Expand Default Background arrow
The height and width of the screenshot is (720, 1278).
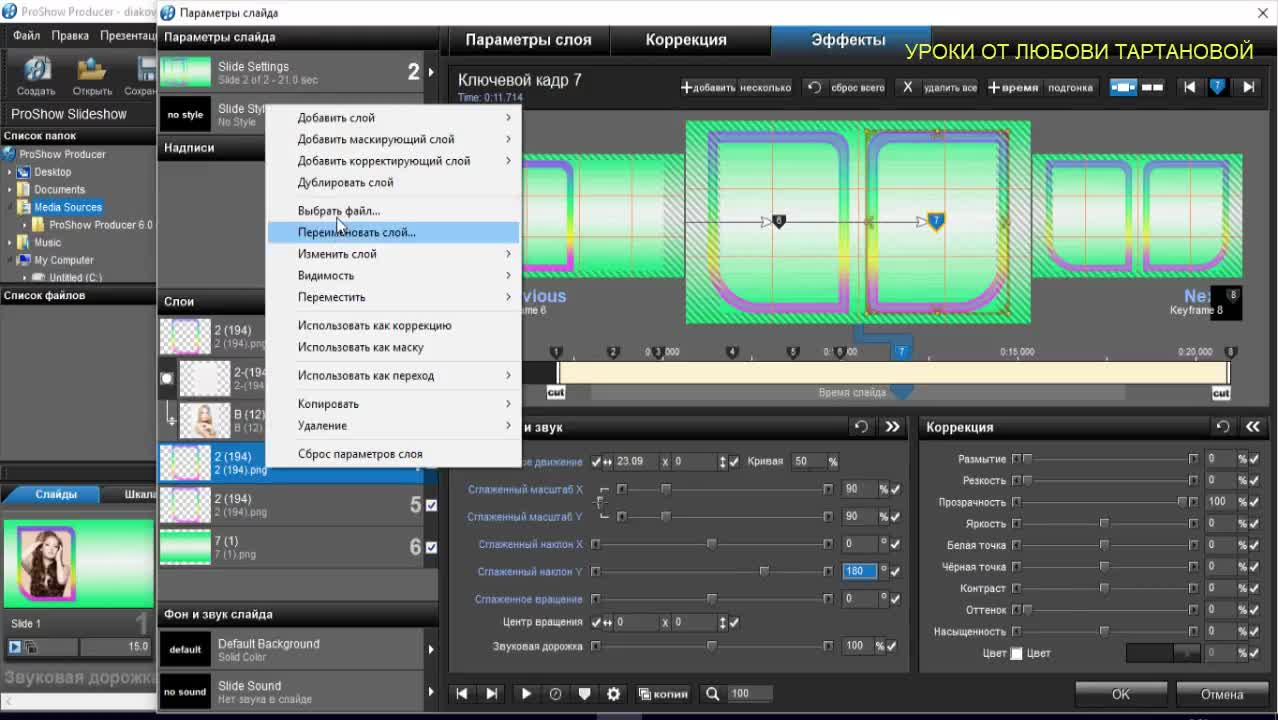pyautogui.click(x=431, y=649)
